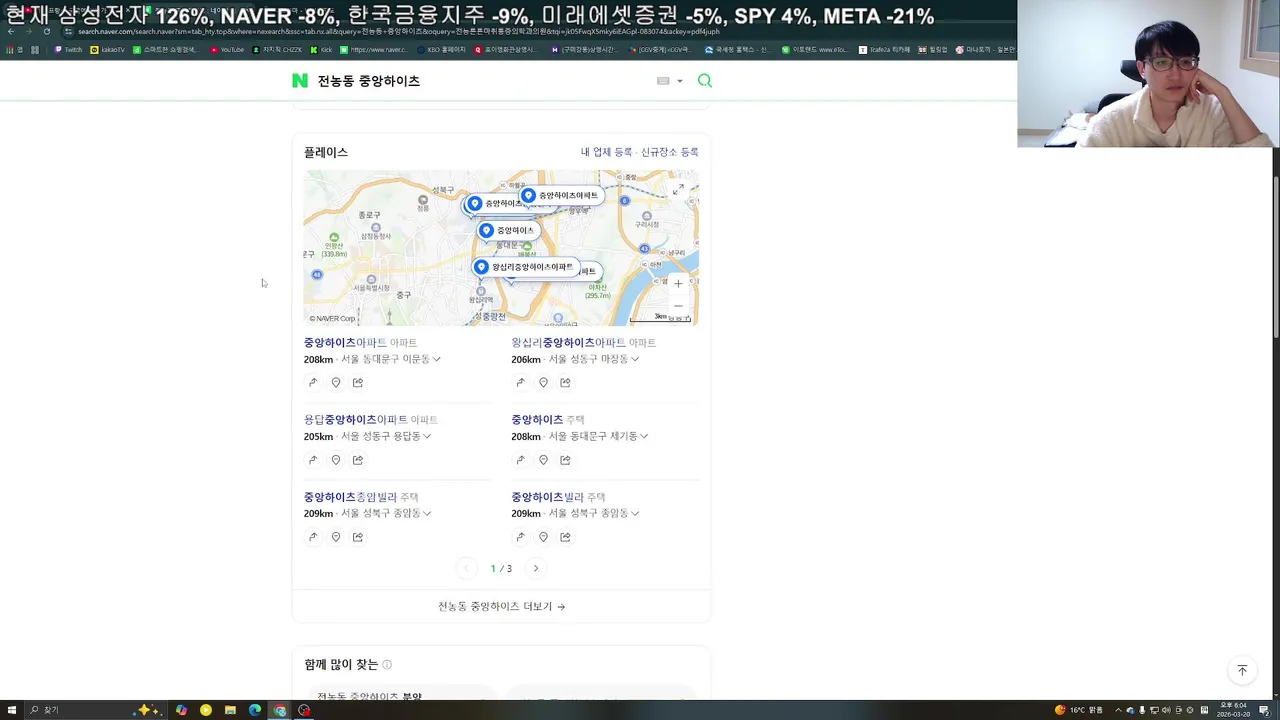The width and height of the screenshot is (1280, 720).
Task: Get directions to 중앙하이츠빌라
Action: pos(520,537)
